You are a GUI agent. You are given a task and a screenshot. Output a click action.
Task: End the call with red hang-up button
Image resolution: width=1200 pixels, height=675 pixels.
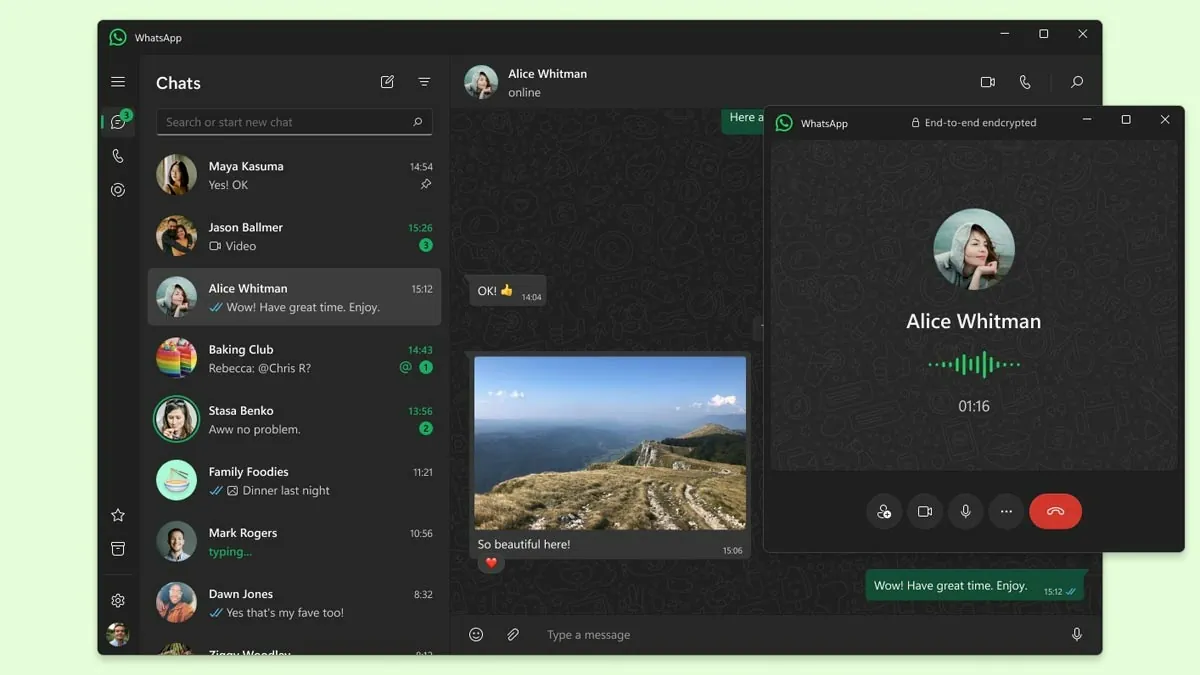(x=1055, y=511)
